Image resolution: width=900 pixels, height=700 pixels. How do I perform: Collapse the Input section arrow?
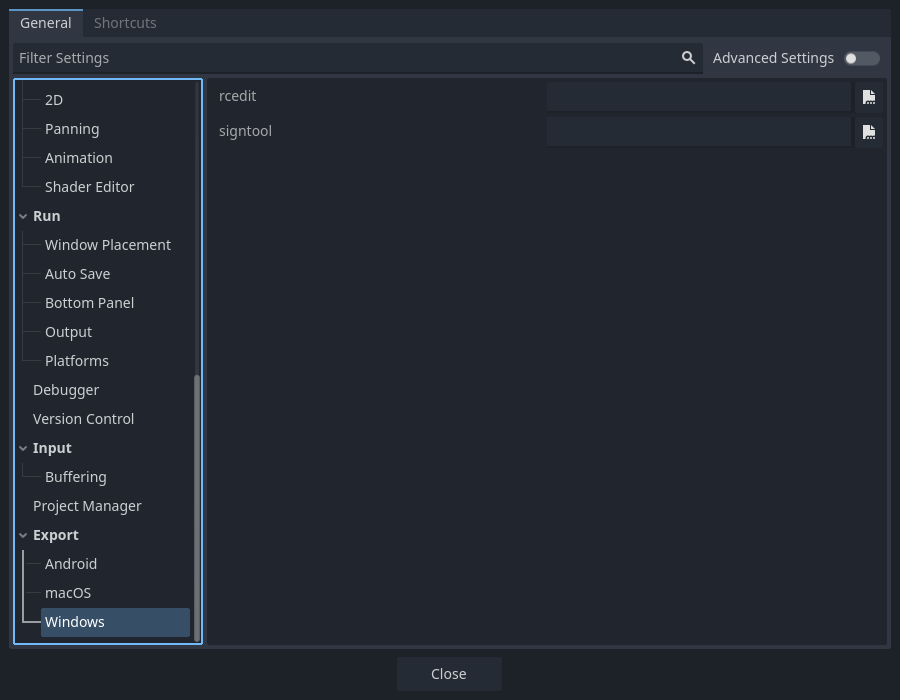[23, 448]
